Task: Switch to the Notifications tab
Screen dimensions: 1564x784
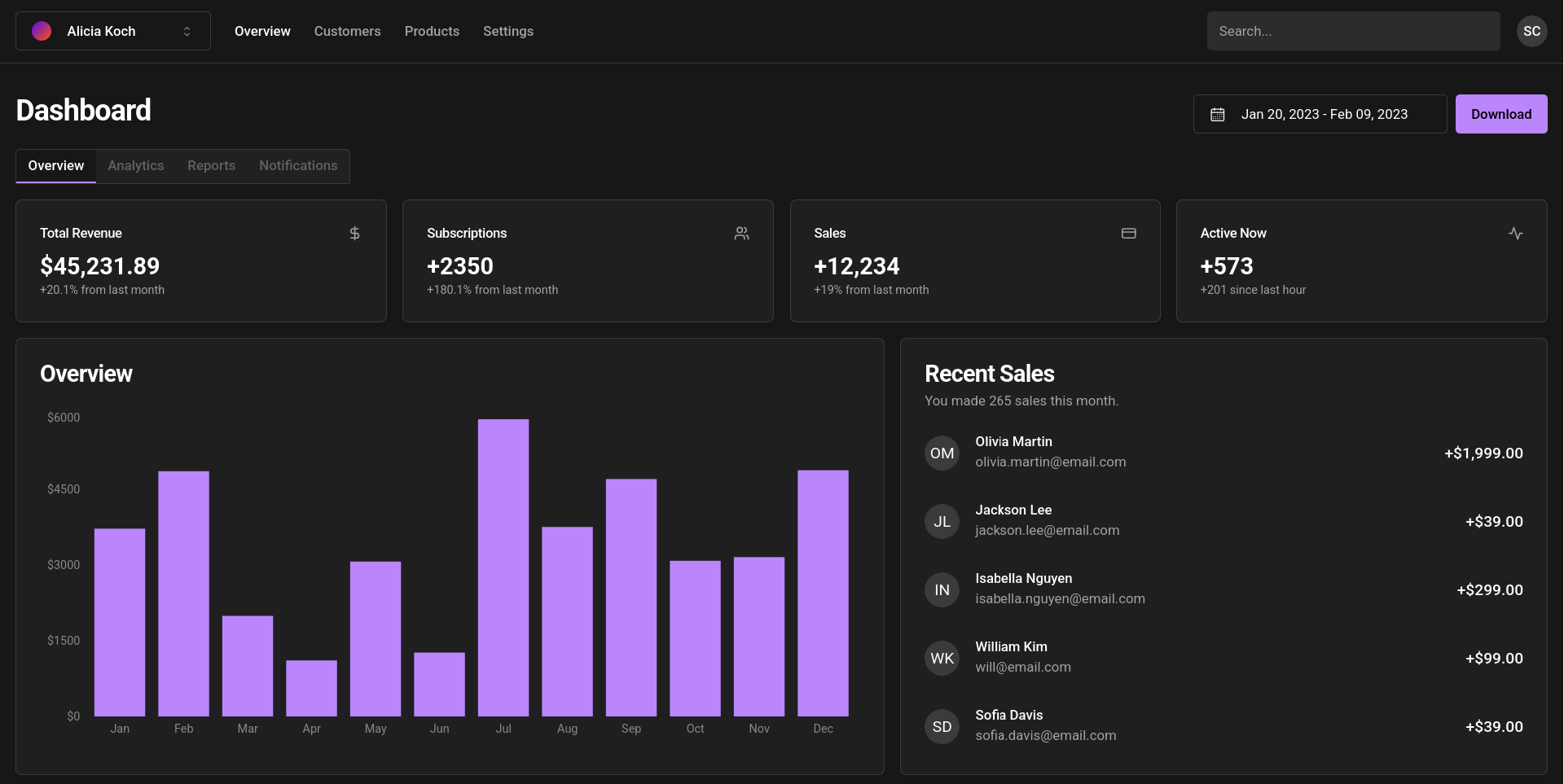Action: [298, 166]
